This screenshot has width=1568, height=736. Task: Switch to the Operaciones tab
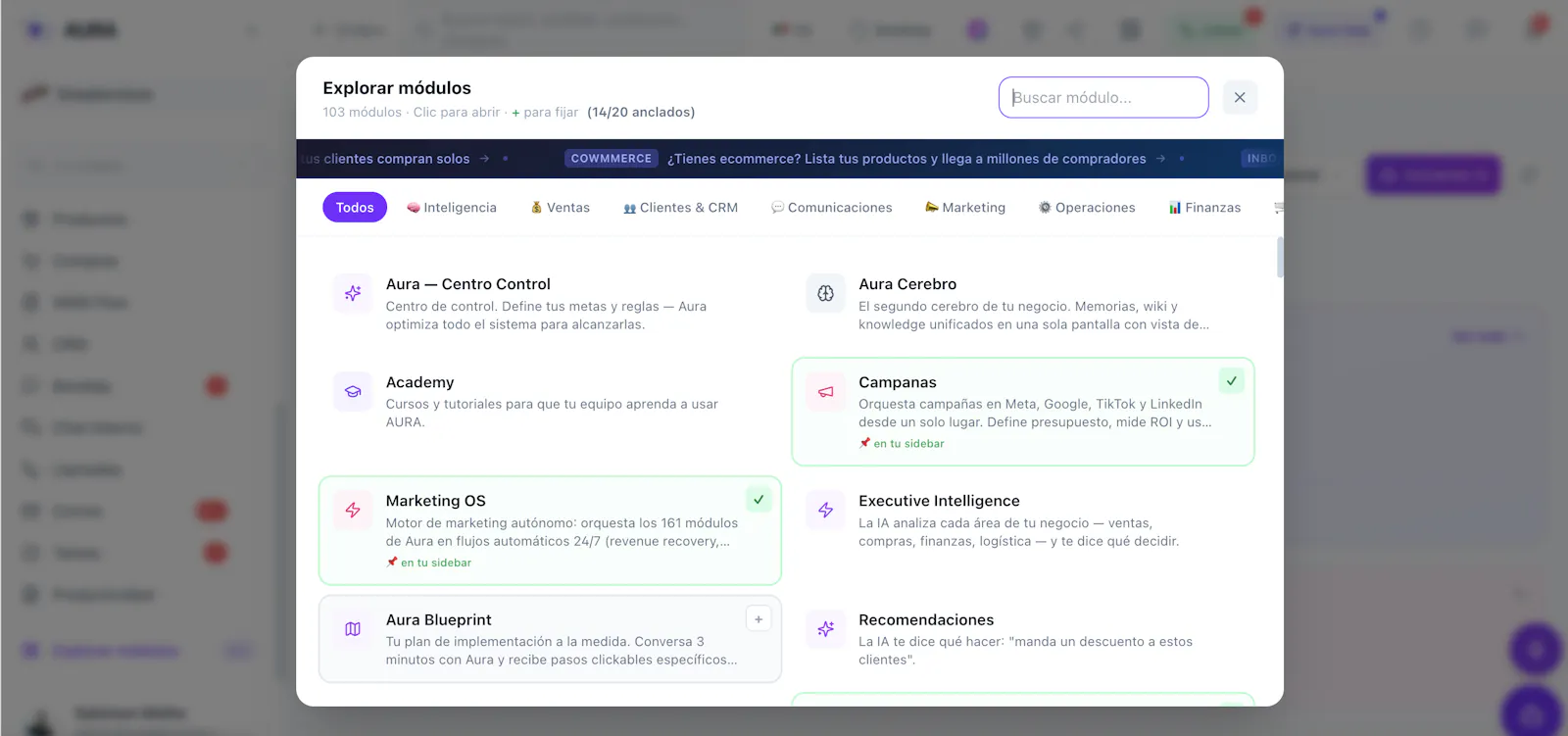pyautogui.click(x=1087, y=208)
